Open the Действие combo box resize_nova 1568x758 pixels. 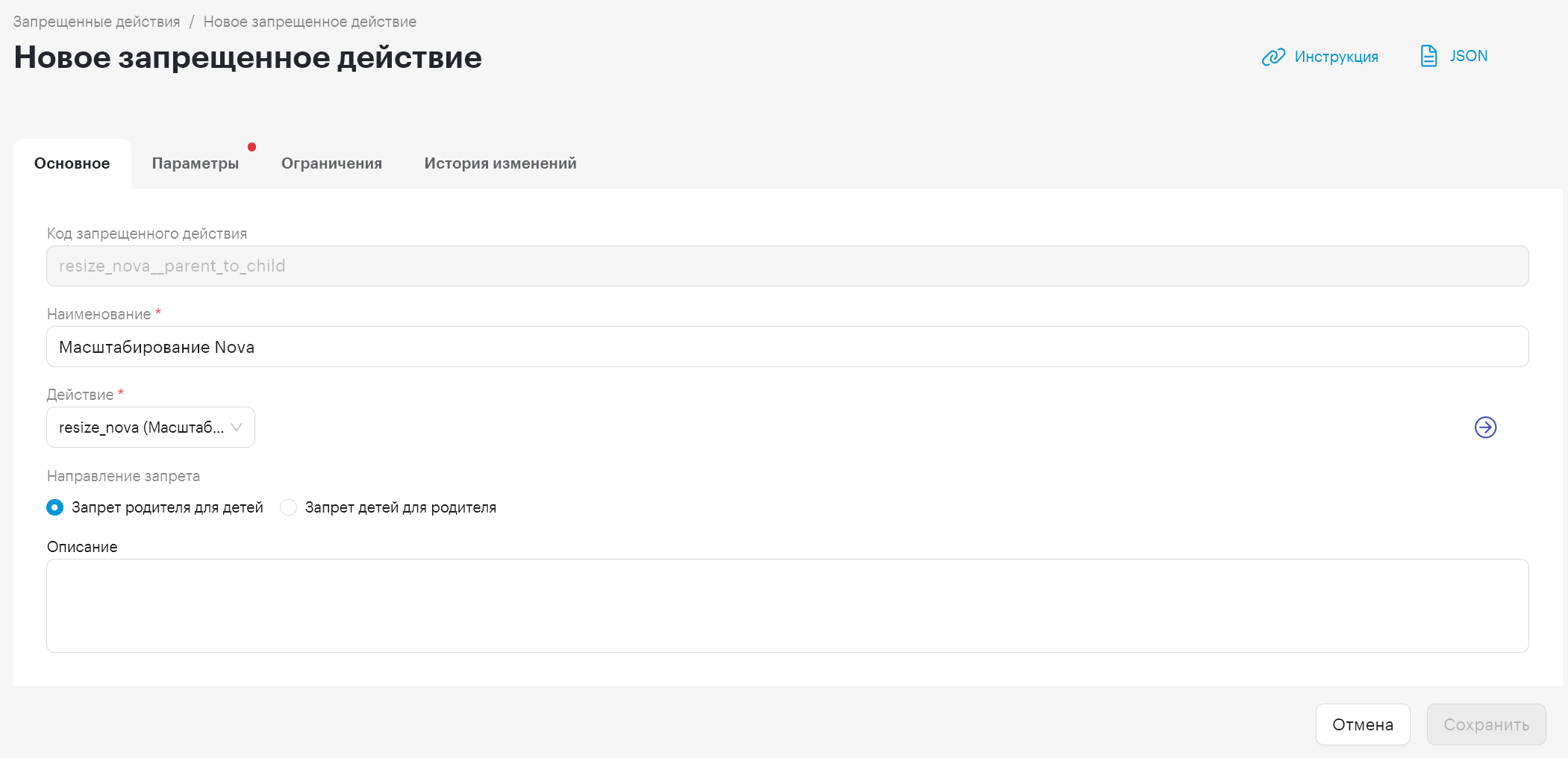pyautogui.click(x=151, y=427)
